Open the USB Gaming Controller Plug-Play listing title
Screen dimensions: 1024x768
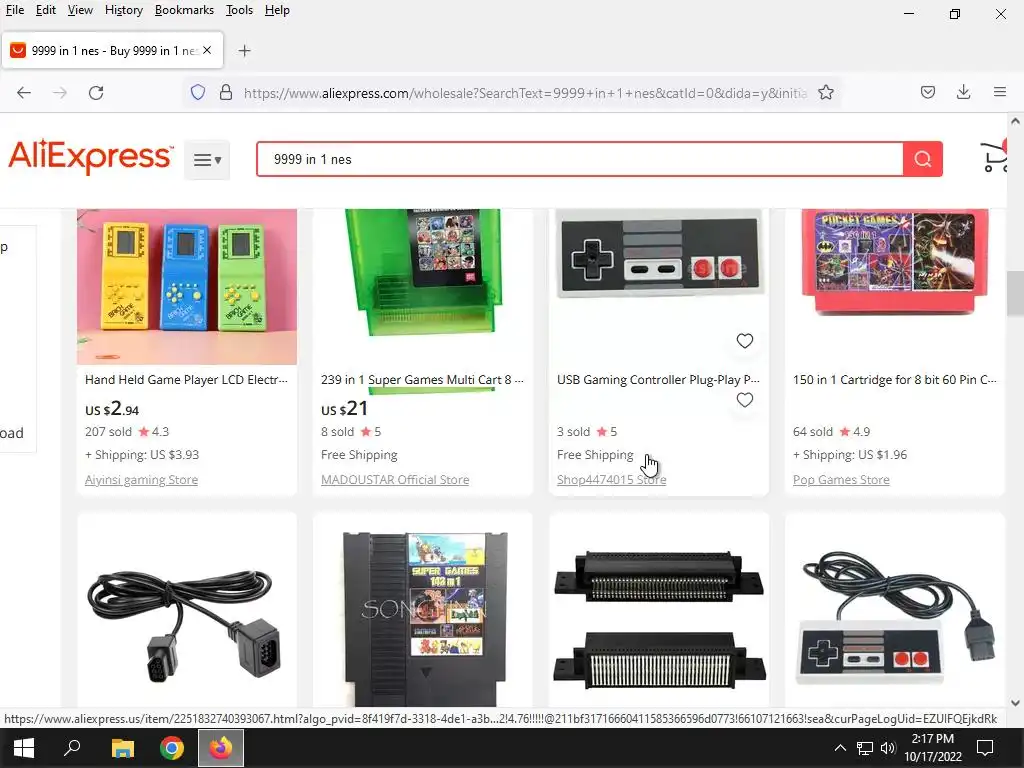pyautogui.click(x=658, y=379)
